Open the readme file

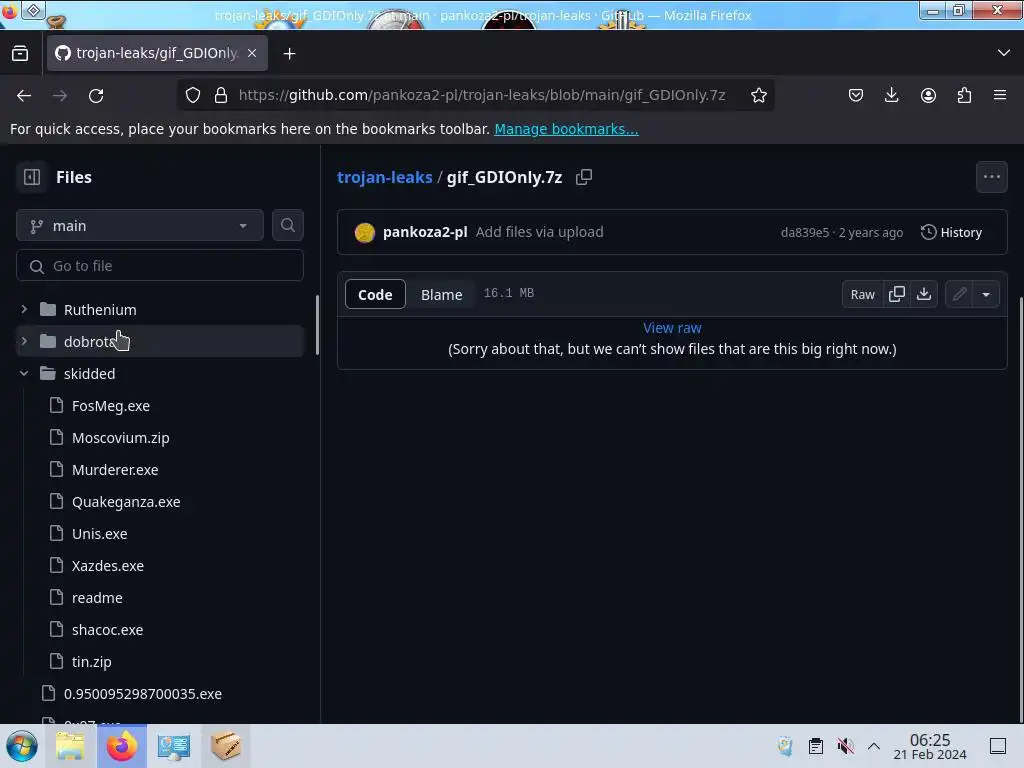click(97, 598)
